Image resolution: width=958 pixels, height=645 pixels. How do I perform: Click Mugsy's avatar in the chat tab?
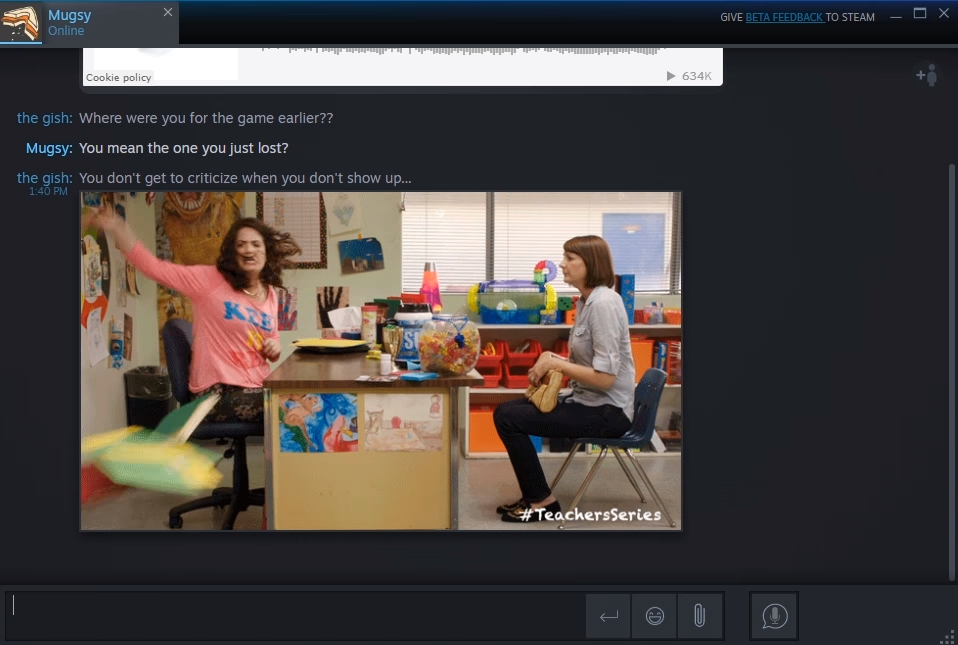click(20, 21)
